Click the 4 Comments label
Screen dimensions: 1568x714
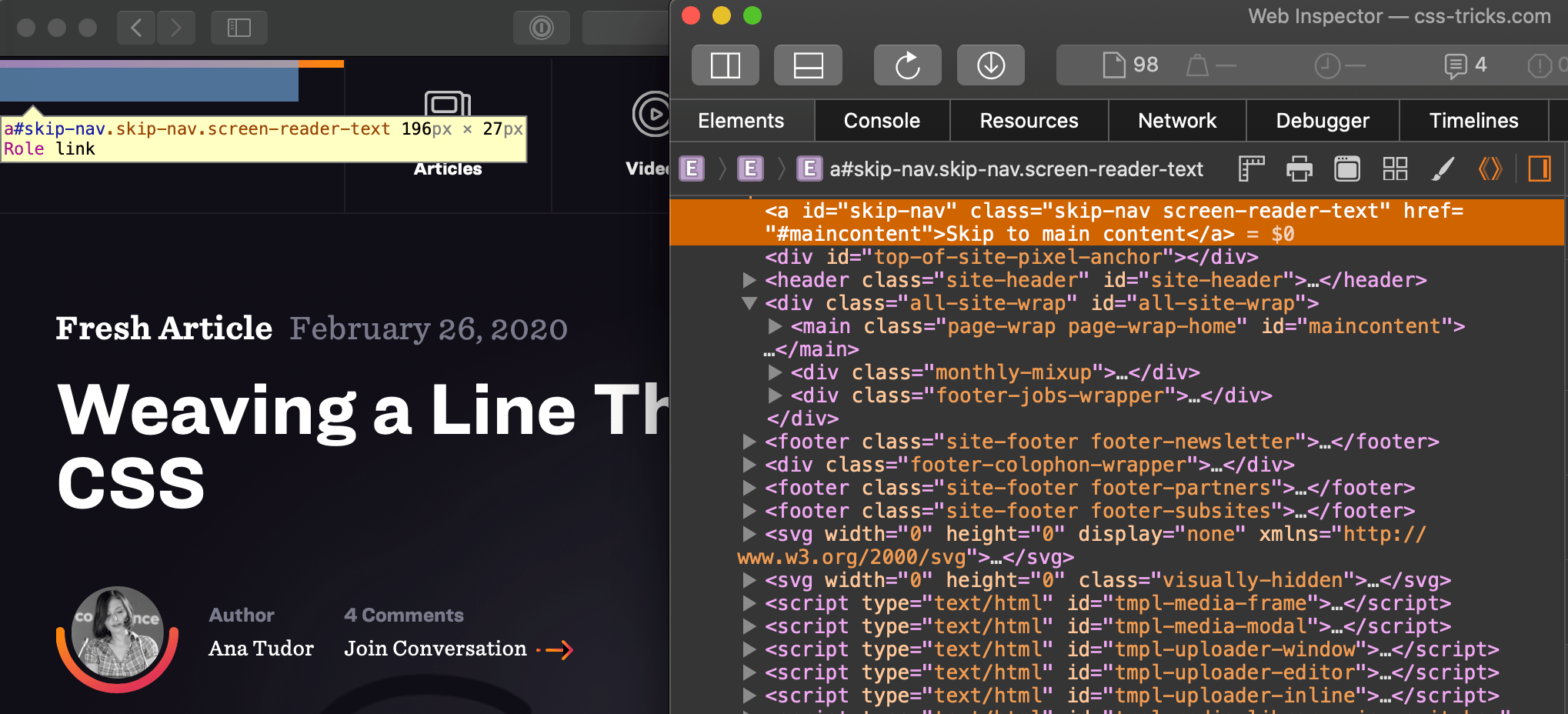pyautogui.click(x=404, y=615)
